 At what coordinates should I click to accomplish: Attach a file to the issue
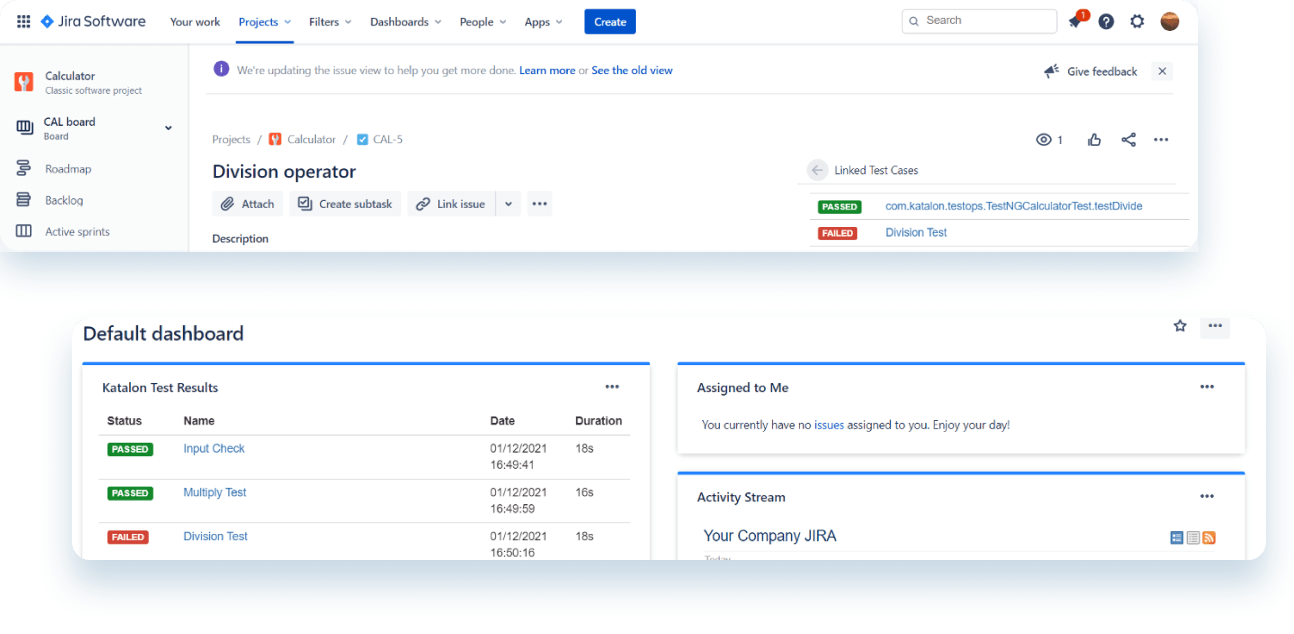248,204
